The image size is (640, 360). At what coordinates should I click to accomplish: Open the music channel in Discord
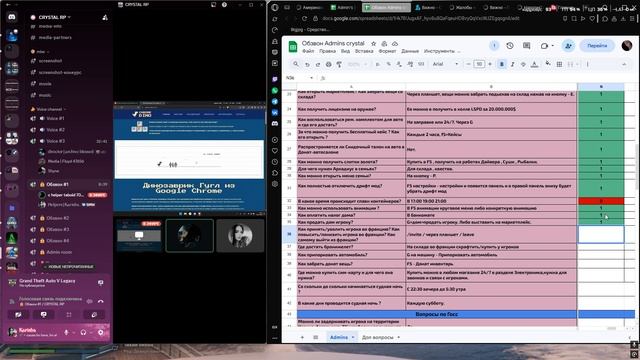(x=45, y=95)
